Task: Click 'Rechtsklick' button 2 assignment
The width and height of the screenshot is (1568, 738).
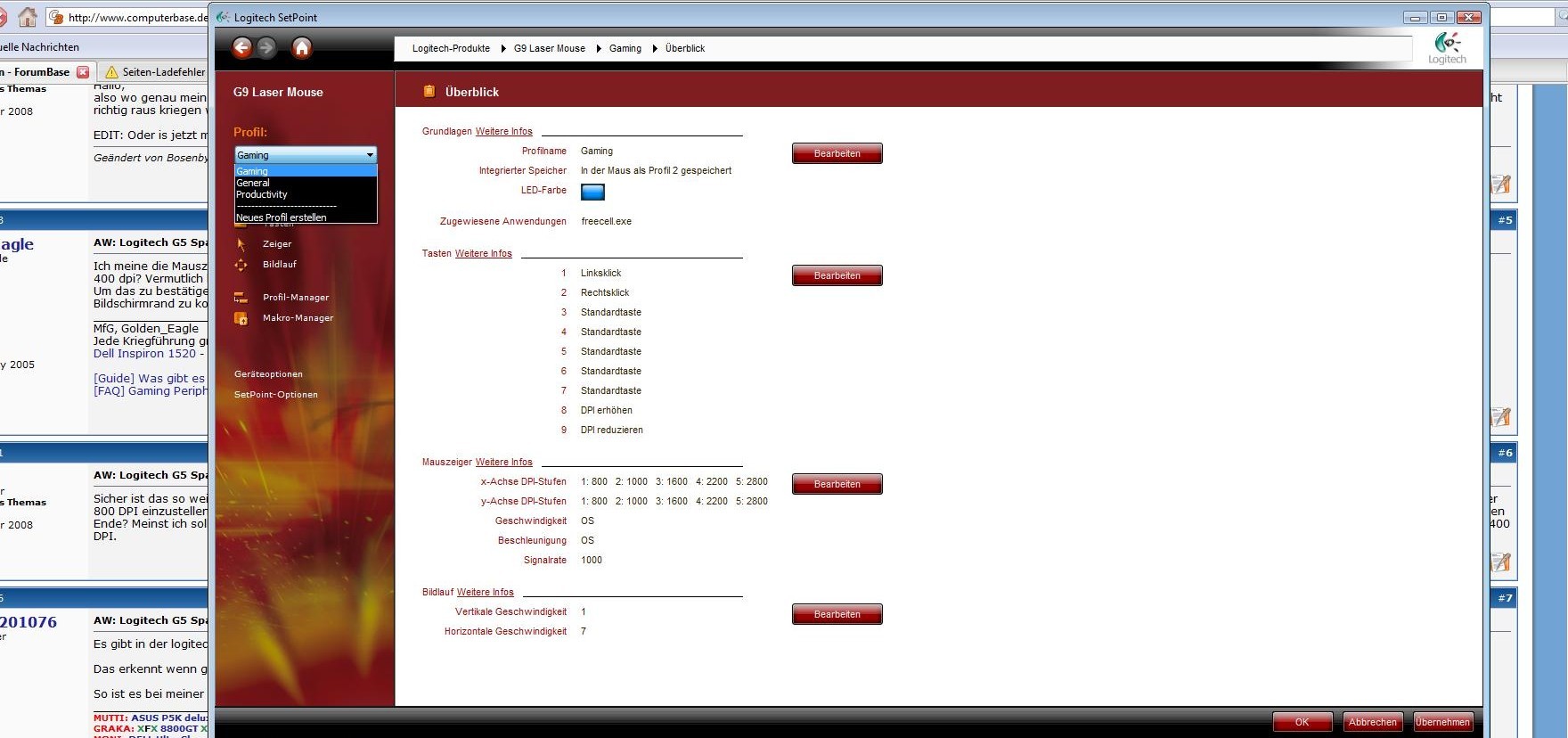Action: pyautogui.click(x=605, y=292)
